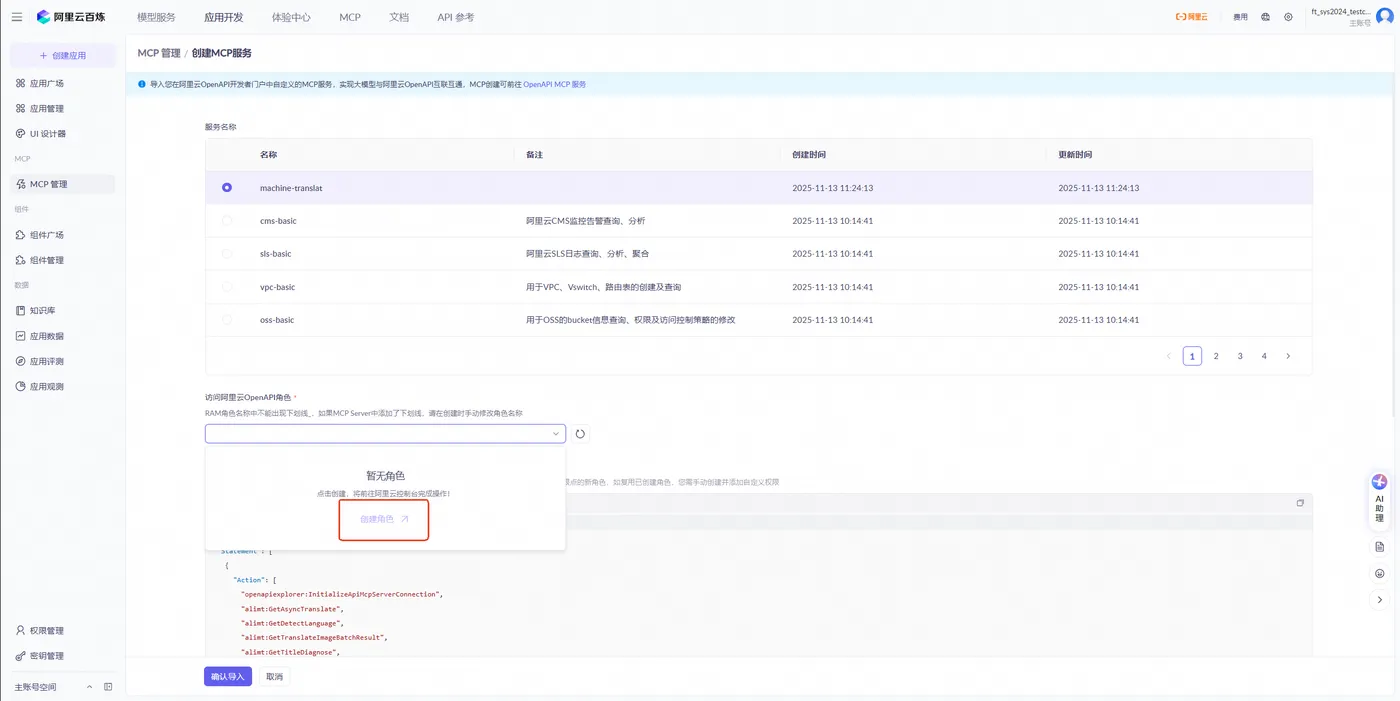Open settings gear icon in header
The width and height of the screenshot is (1400, 701).
(1288, 17)
